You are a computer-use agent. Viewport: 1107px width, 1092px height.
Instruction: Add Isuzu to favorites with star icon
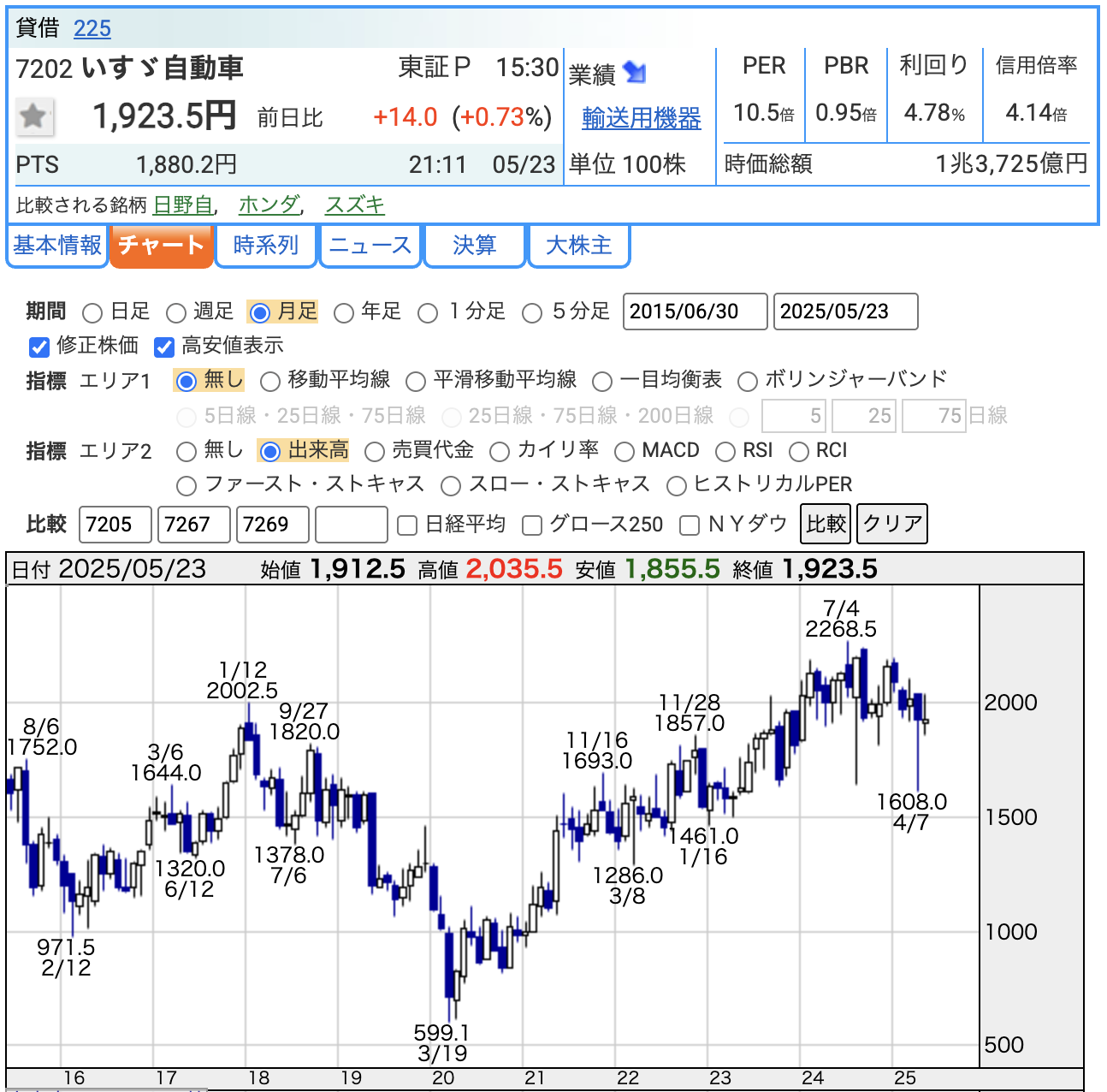(34, 116)
